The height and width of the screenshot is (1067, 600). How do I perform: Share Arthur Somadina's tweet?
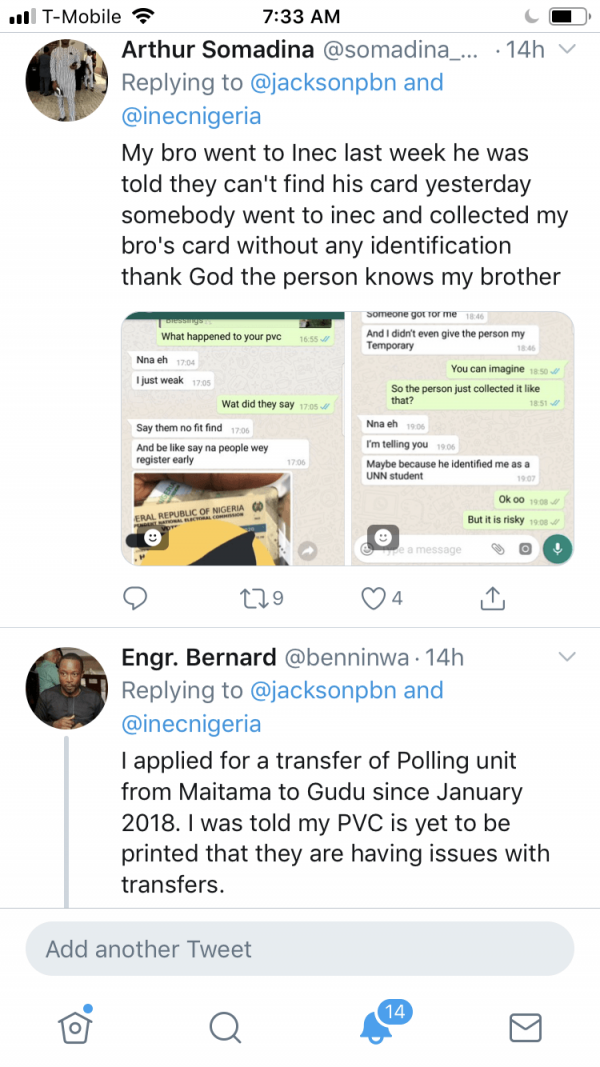pyautogui.click(x=493, y=597)
